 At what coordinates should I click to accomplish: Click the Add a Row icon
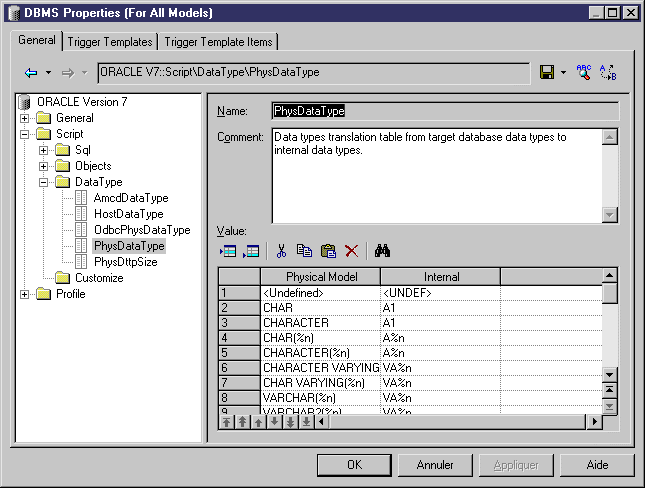[x=251, y=251]
